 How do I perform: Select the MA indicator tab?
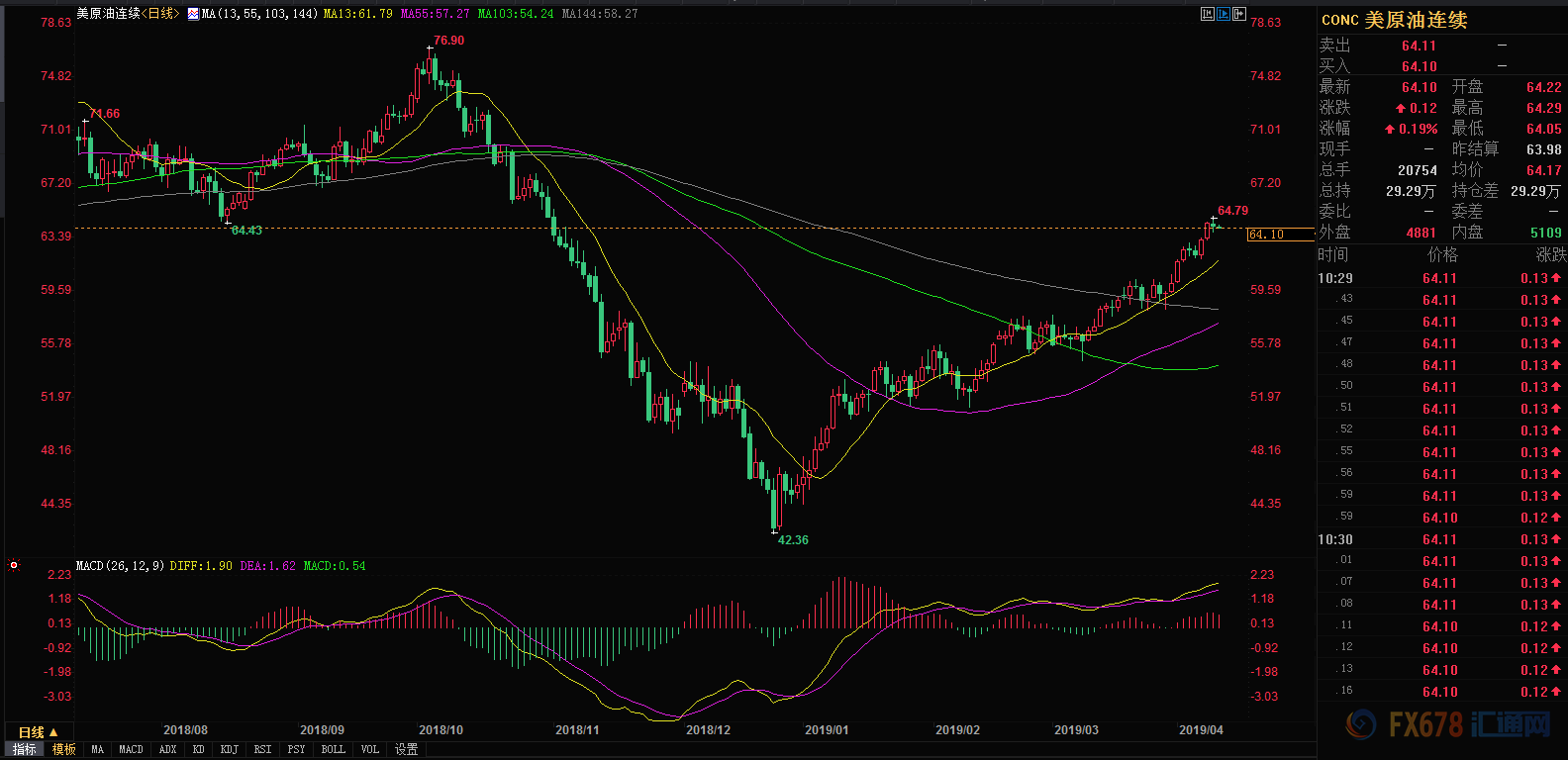[97, 749]
